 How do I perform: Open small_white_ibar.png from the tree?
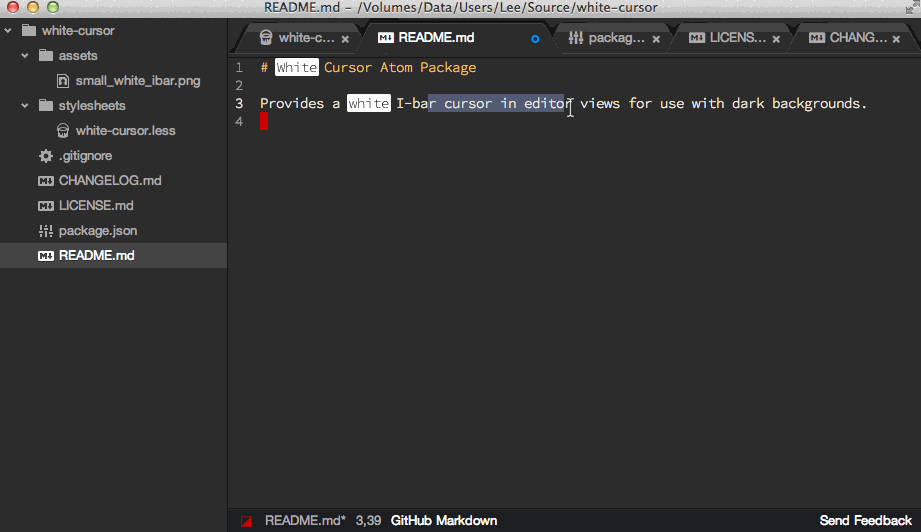tap(138, 81)
